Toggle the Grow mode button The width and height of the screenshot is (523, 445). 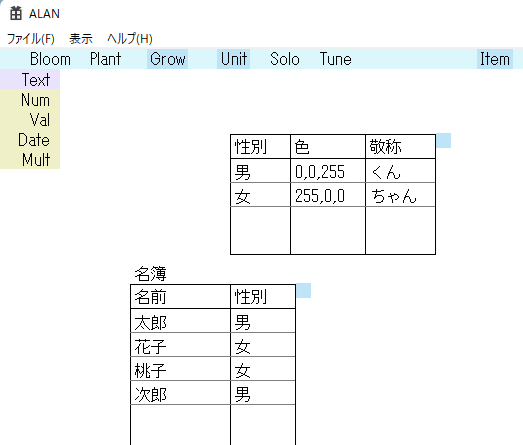pyautogui.click(x=167, y=59)
